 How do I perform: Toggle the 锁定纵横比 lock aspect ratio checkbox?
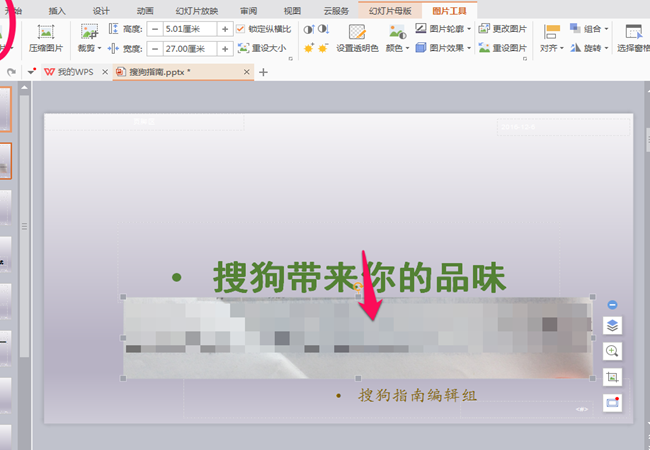(x=240, y=29)
